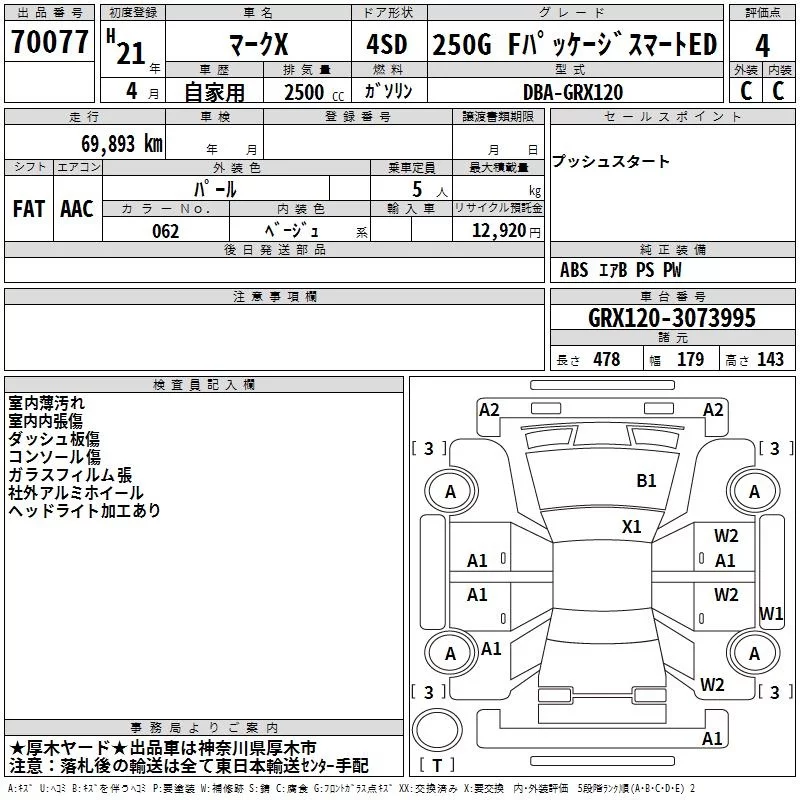The height and width of the screenshot is (800, 800).
Task: Click the color number 062
Action: [165, 231]
